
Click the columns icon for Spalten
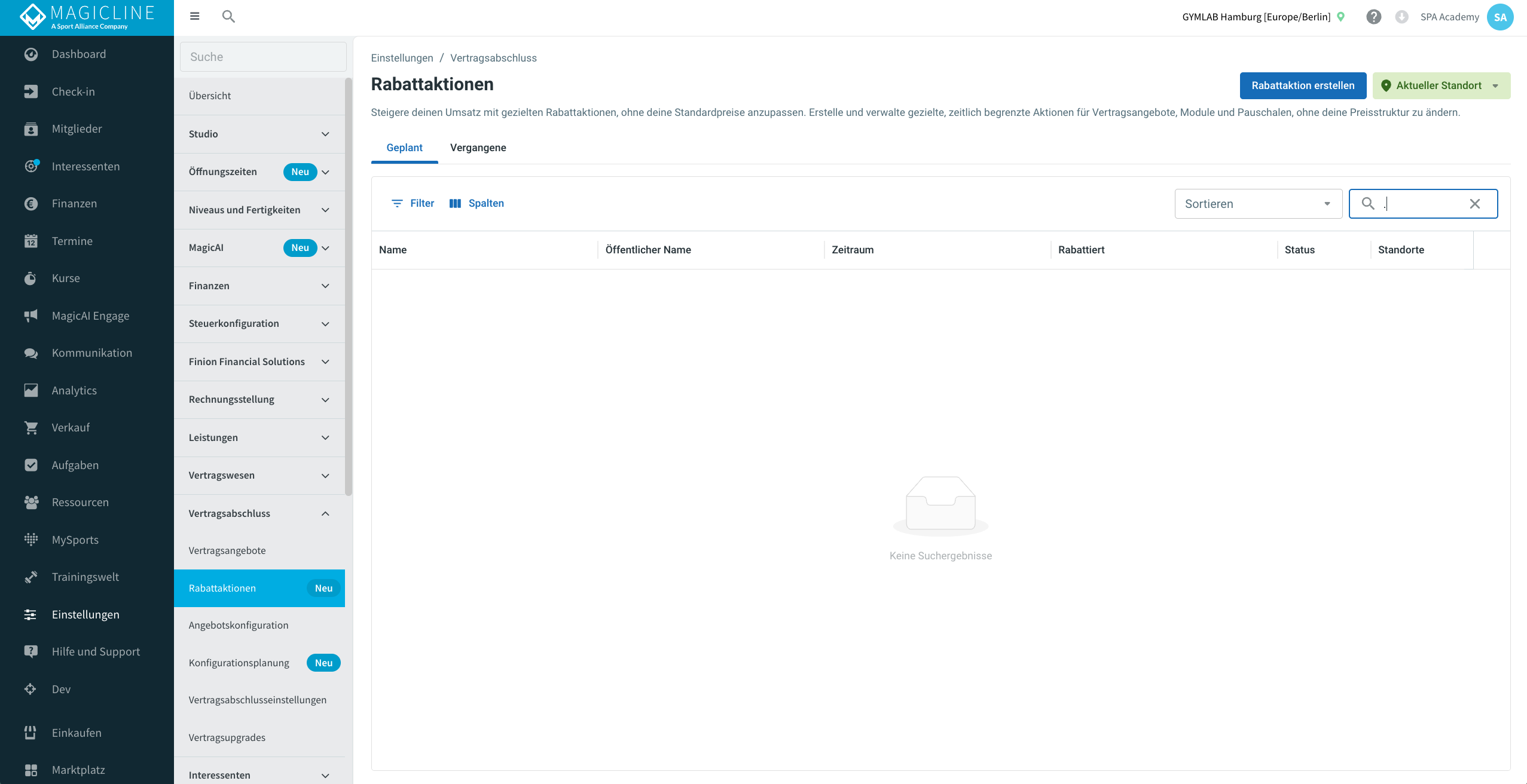point(455,204)
